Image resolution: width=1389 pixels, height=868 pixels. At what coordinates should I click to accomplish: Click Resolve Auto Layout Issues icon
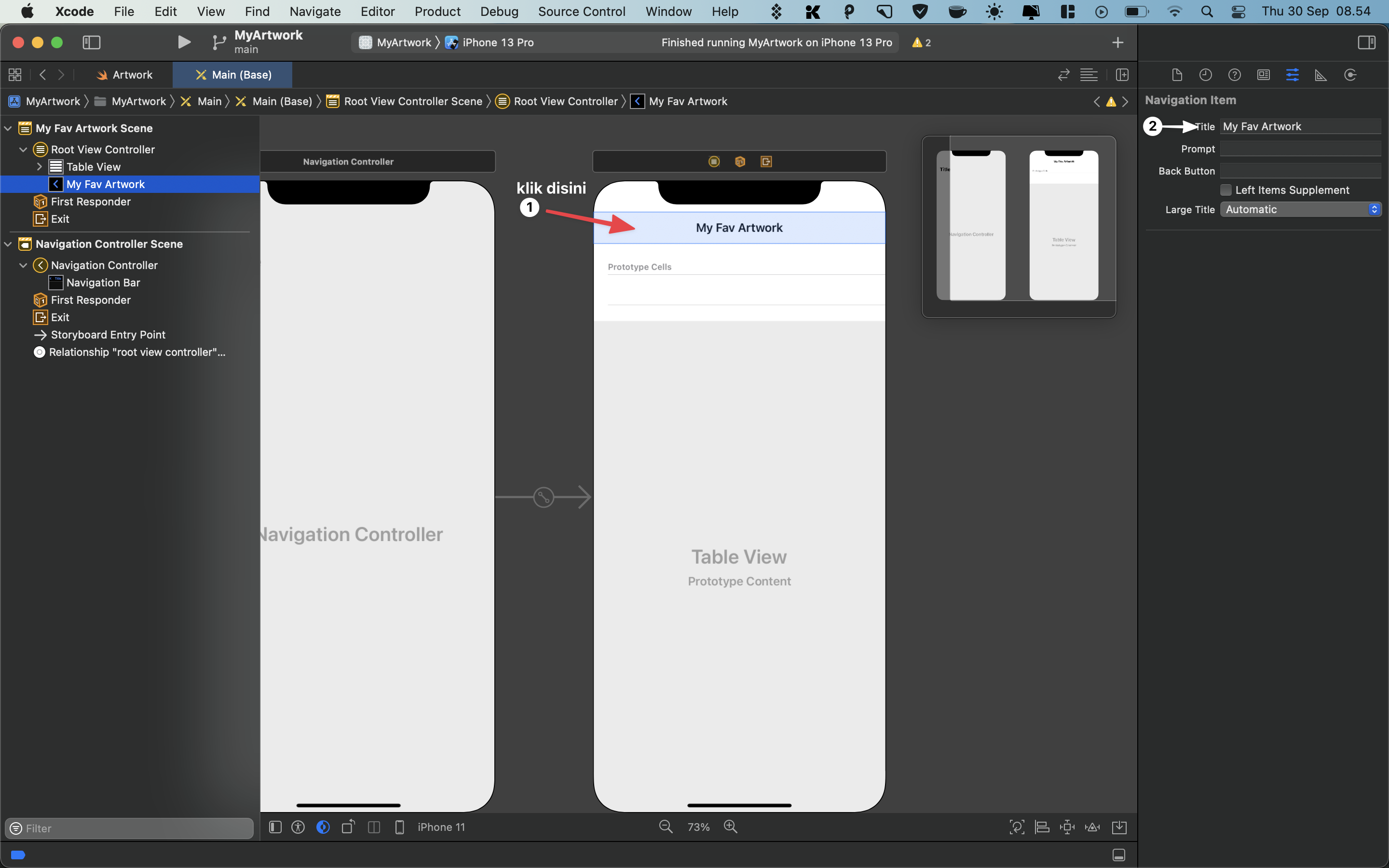coord(1092,827)
